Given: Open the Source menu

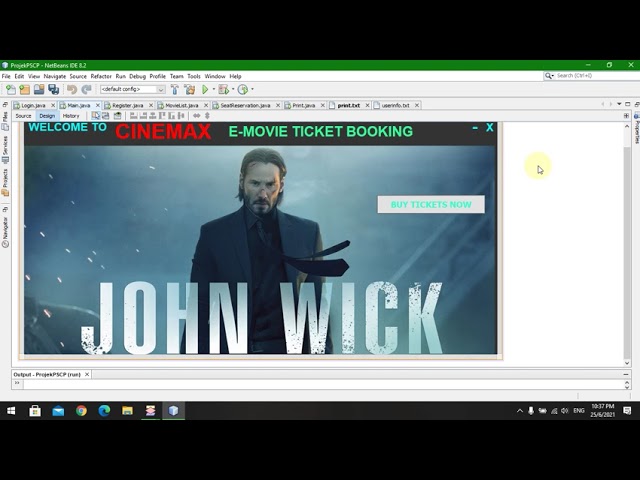Looking at the screenshot, I should point(78,76).
